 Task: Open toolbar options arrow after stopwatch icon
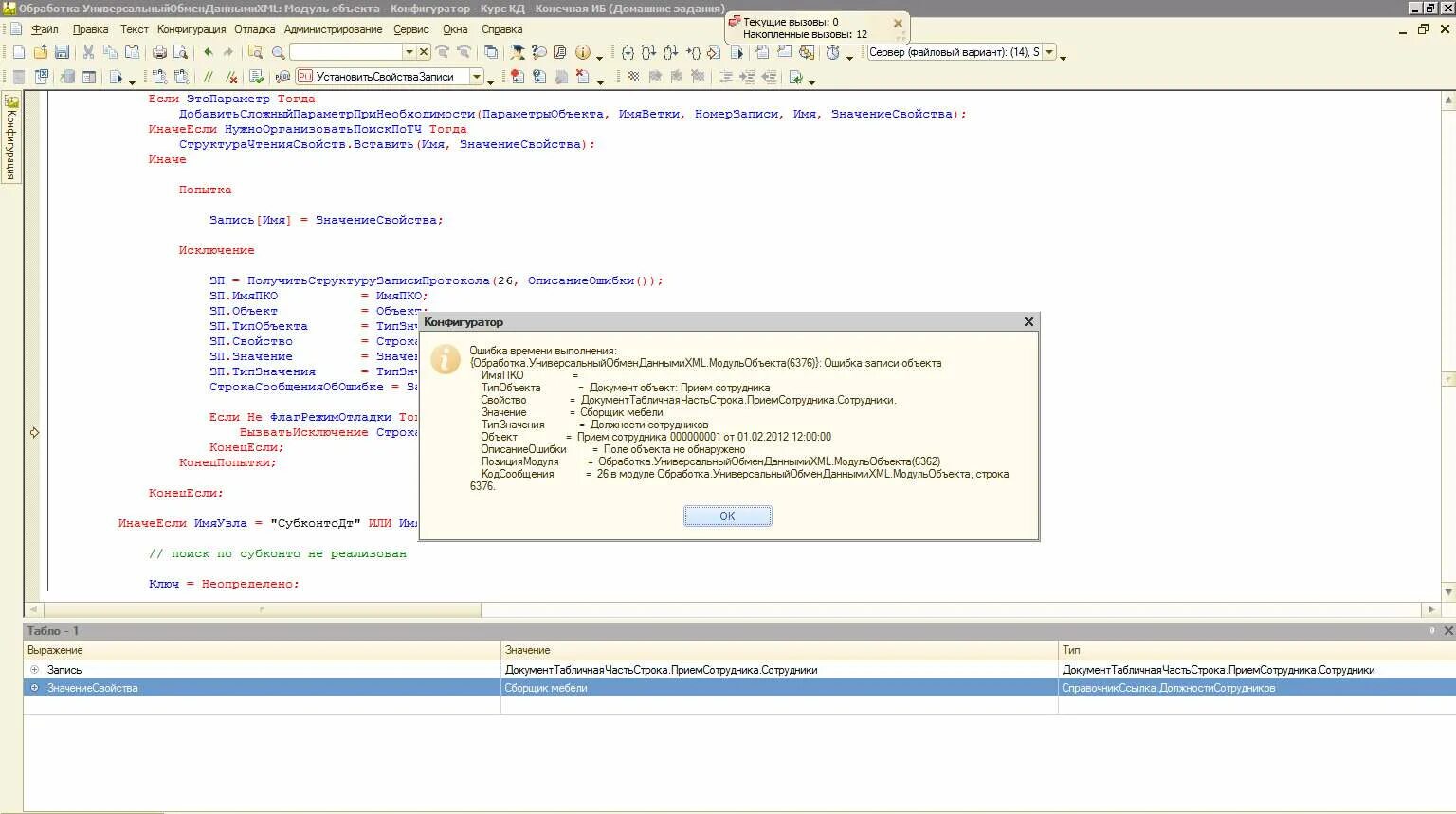pyautogui.click(x=849, y=57)
